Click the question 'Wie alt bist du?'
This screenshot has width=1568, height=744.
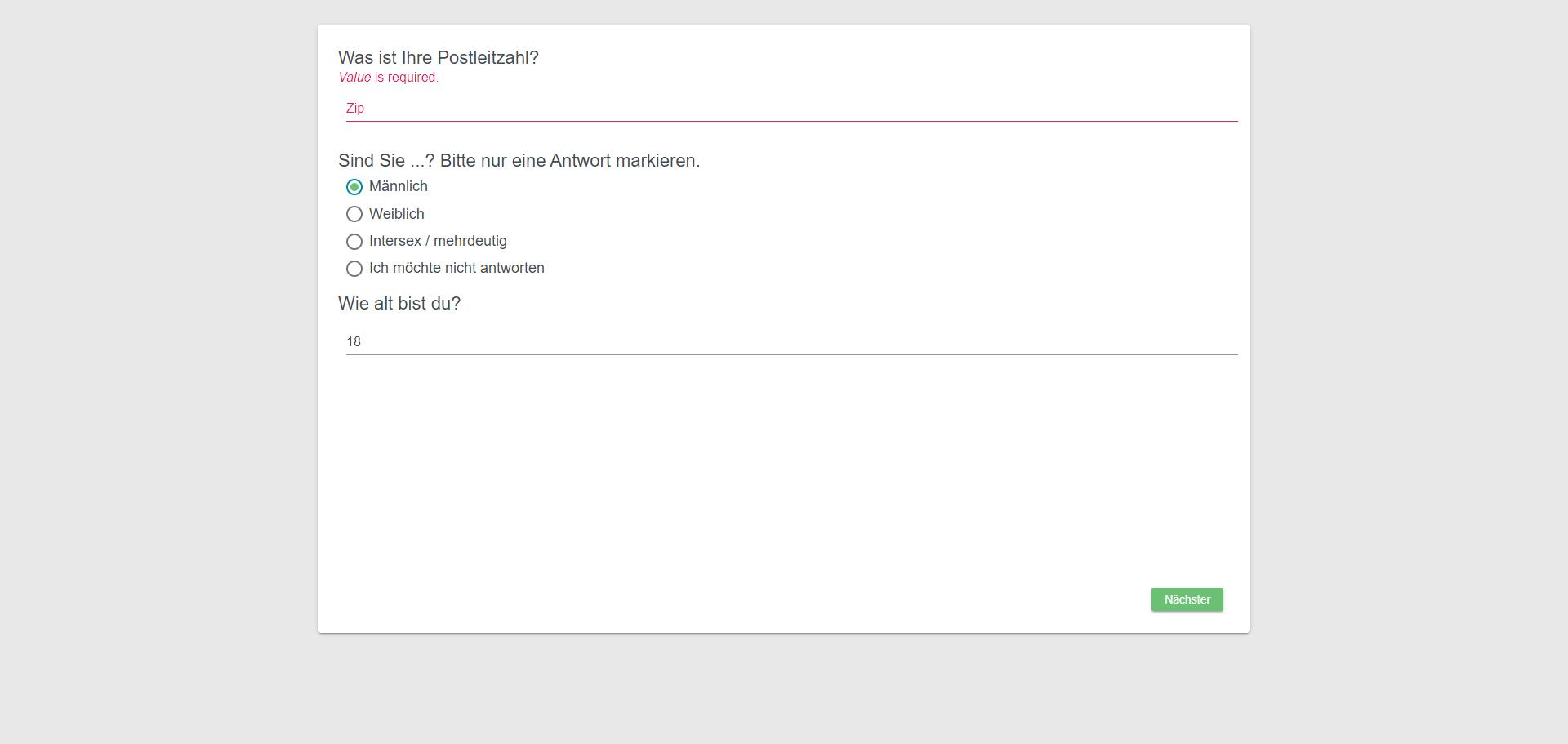pos(399,304)
